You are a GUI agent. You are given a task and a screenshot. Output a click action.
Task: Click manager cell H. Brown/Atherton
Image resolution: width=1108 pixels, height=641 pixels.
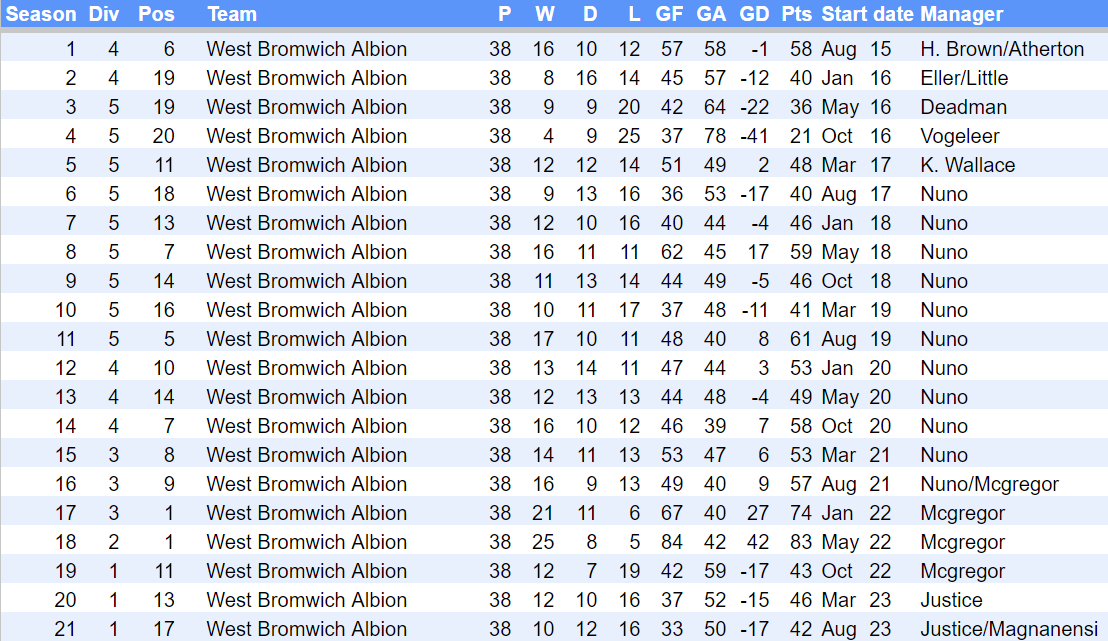(1002, 49)
